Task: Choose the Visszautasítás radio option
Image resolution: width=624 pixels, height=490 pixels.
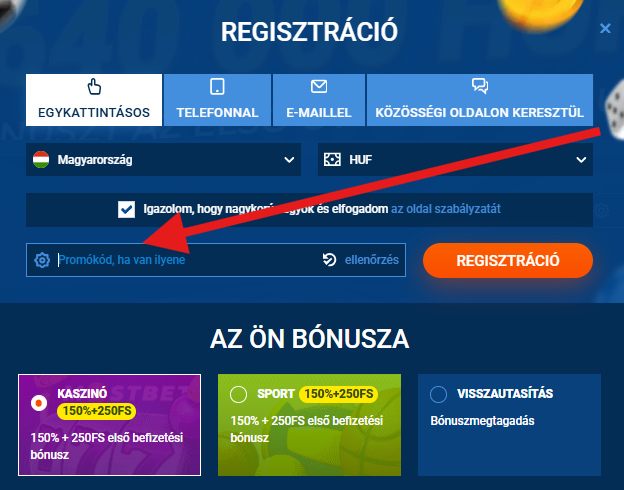Action: tap(439, 394)
